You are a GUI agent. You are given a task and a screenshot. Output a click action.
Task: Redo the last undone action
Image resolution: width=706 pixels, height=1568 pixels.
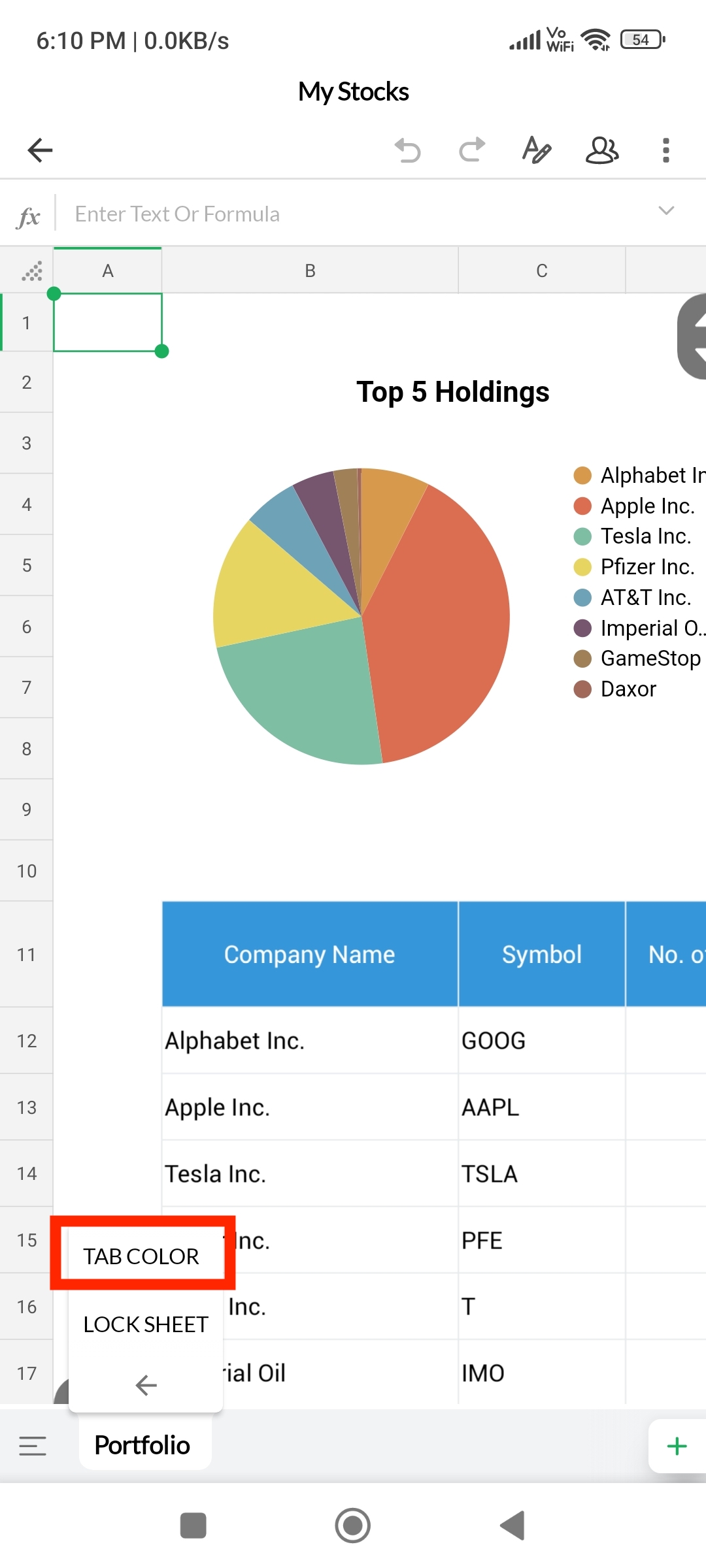click(472, 150)
